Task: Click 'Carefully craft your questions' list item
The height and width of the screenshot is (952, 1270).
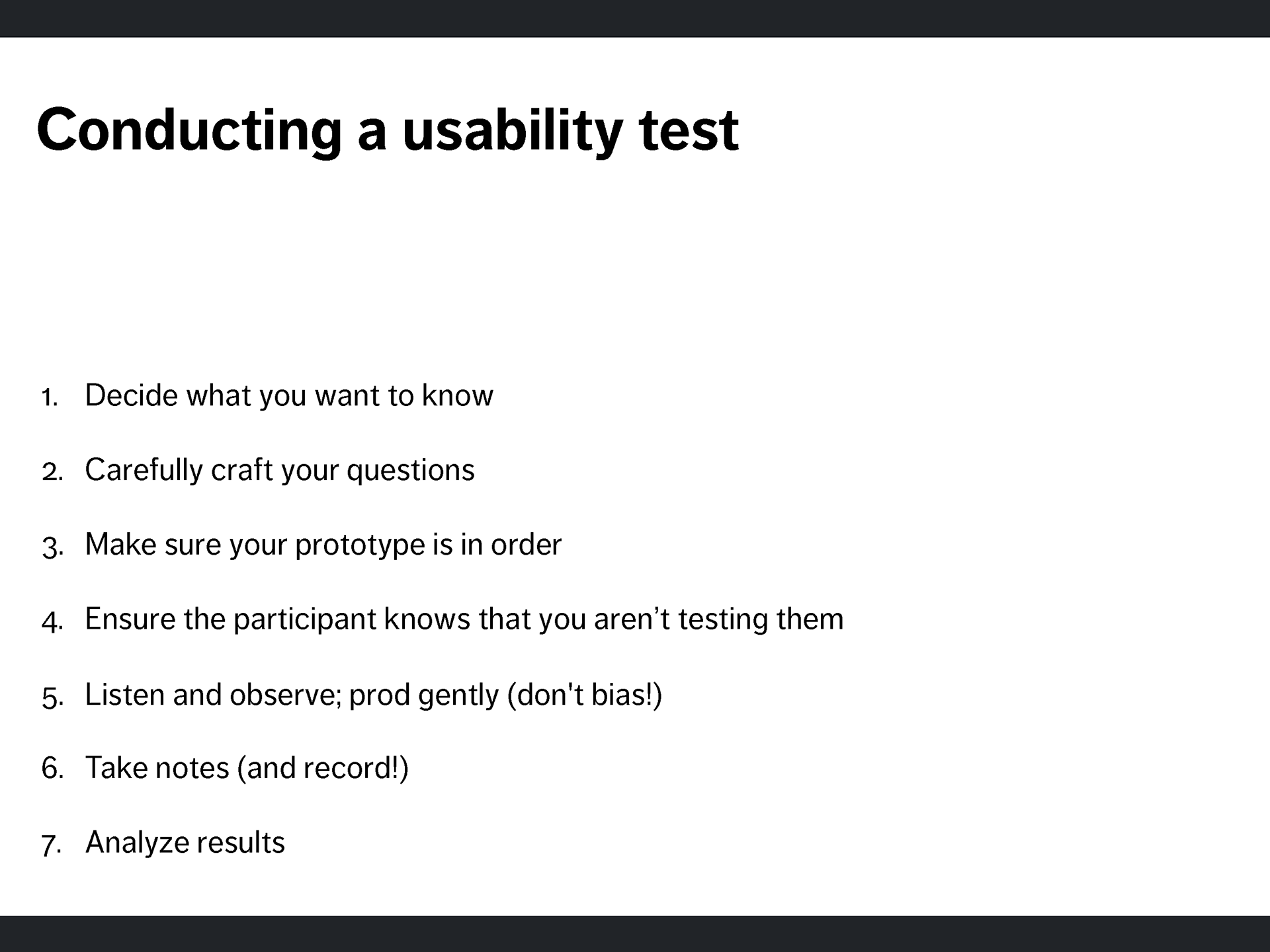Action: [x=280, y=471]
